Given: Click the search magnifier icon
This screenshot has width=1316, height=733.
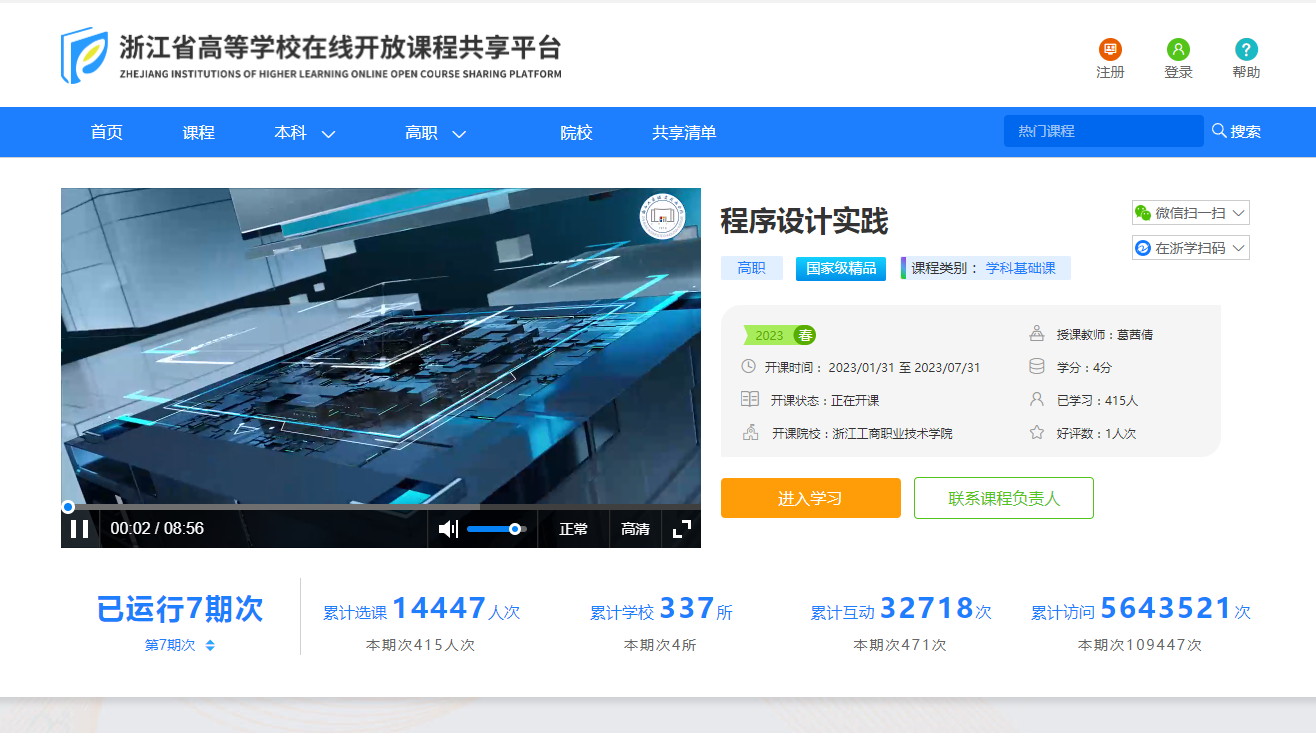Looking at the screenshot, I should 1219,131.
